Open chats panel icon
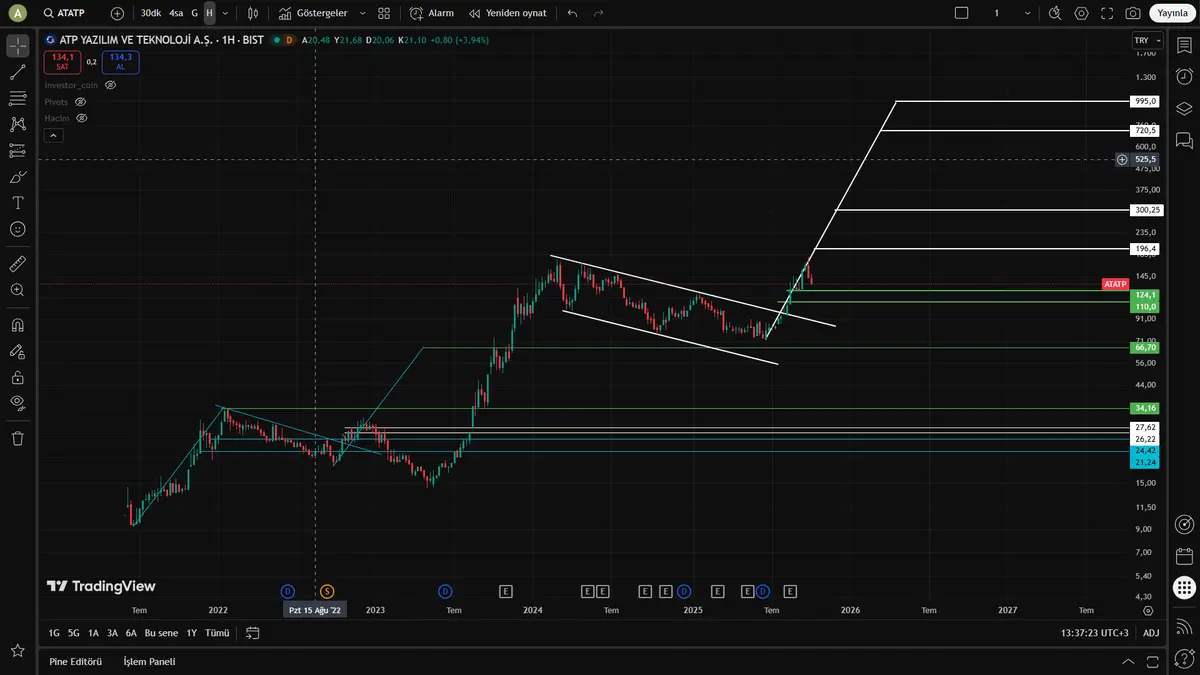Image resolution: width=1200 pixels, height=675 pixels. 1184,140
